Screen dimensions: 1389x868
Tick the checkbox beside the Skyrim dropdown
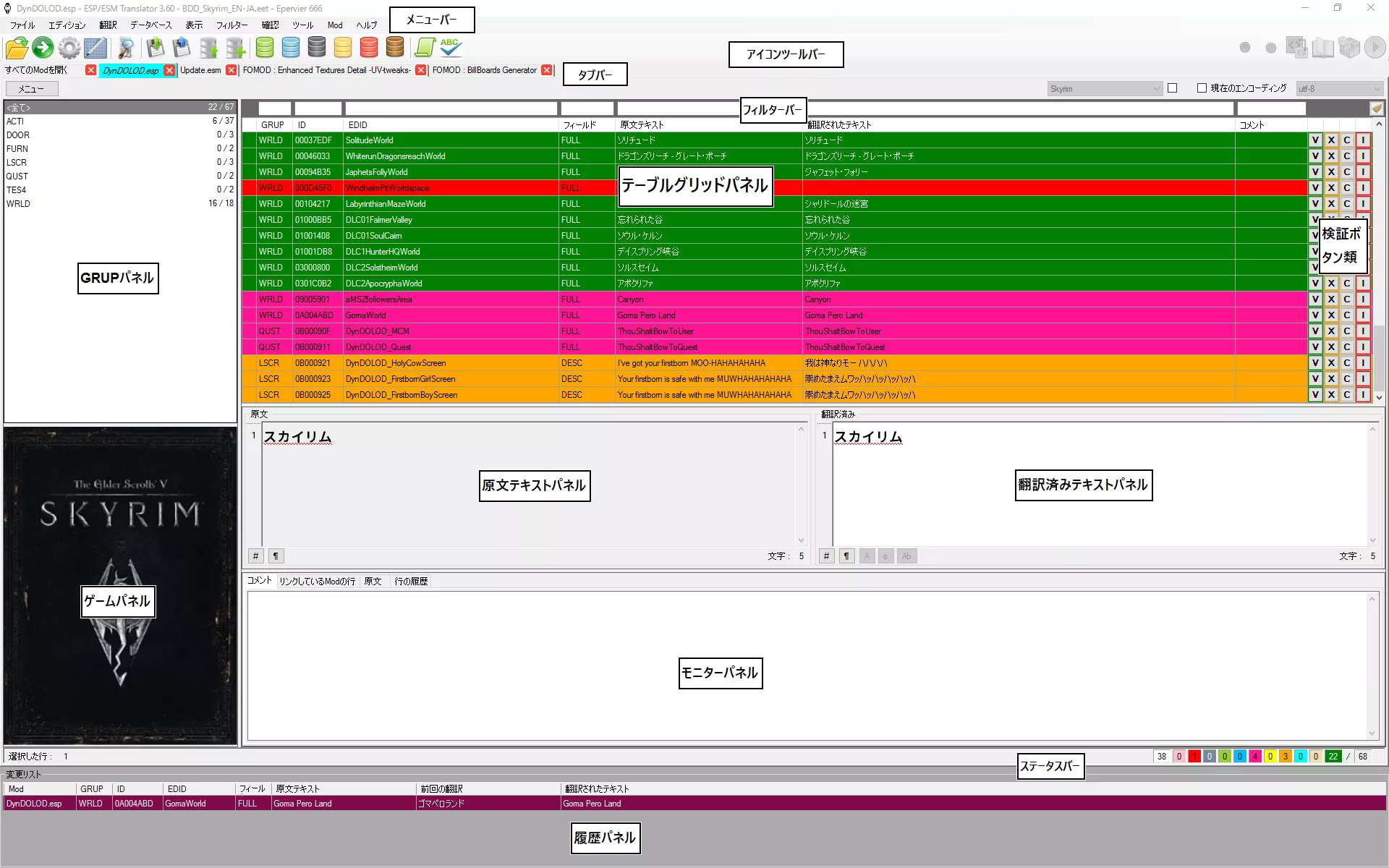click(x=1173, y=88)
